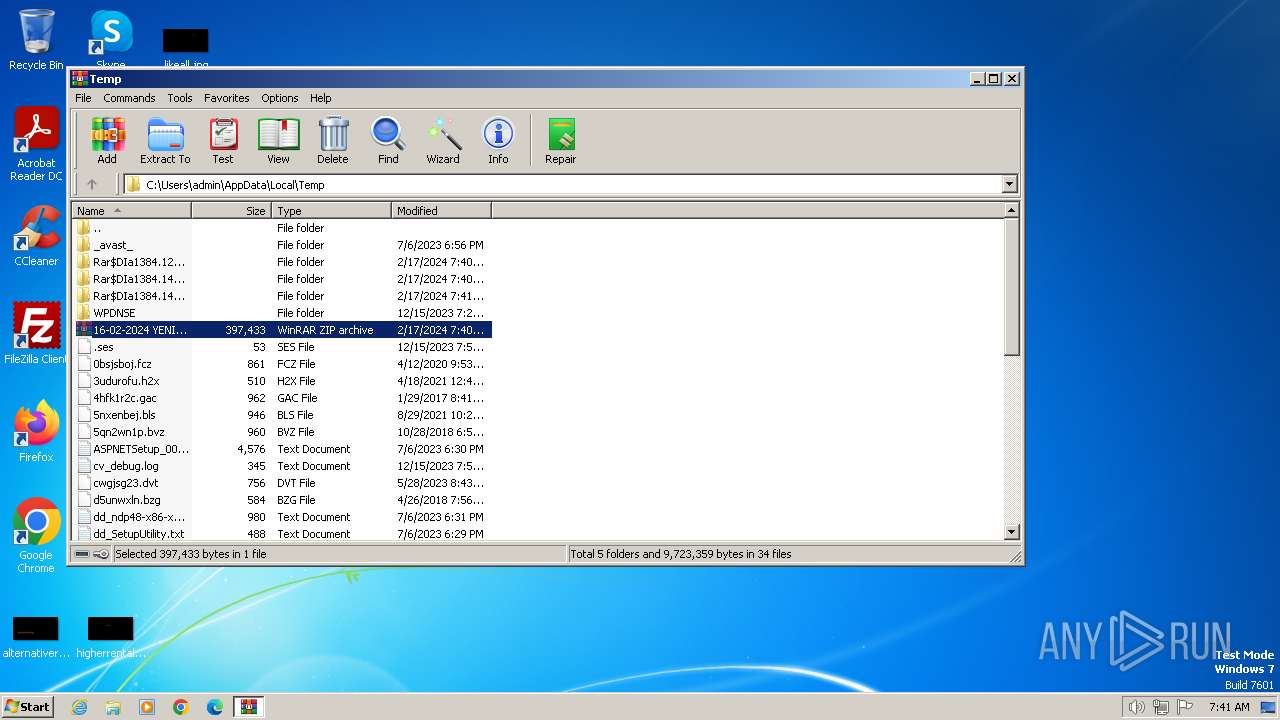Sort by Size column header

click(x=231, y=211)
